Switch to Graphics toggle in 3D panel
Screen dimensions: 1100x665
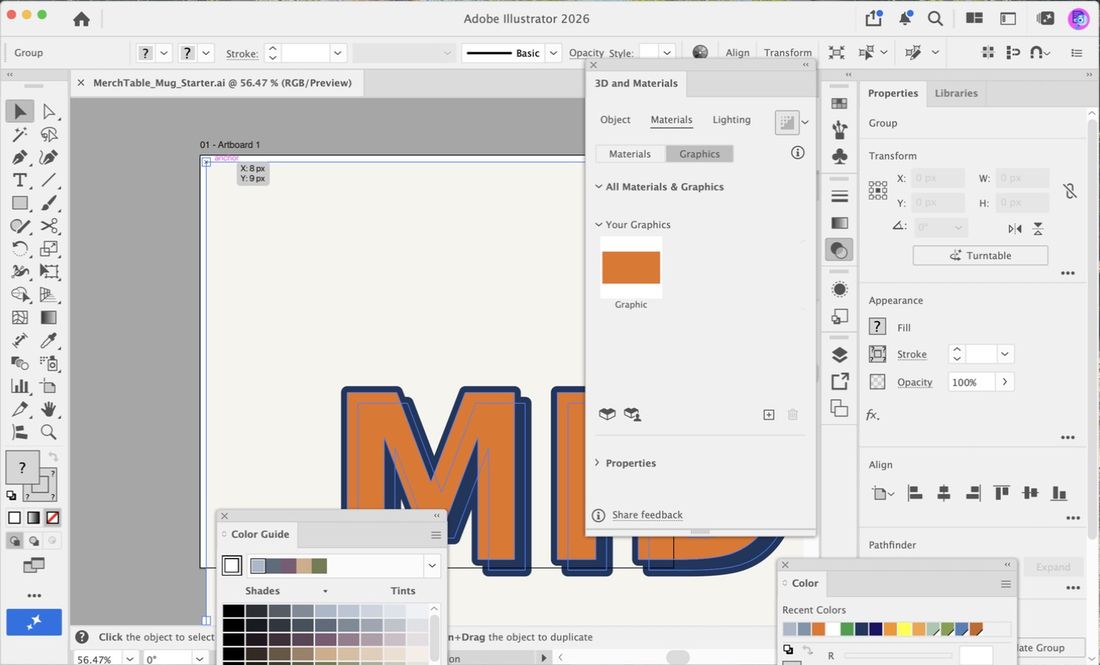699,154
